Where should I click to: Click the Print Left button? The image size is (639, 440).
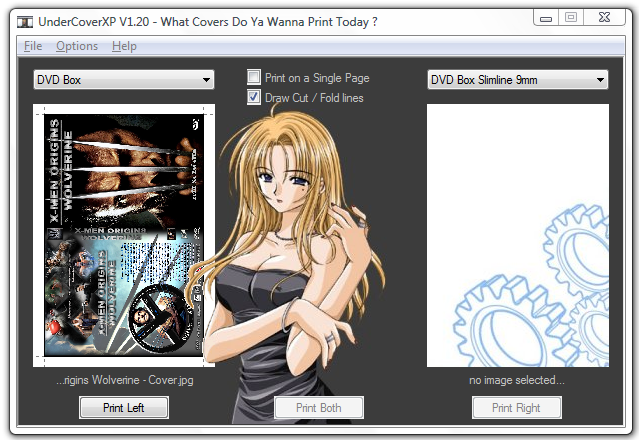(124, 407)
